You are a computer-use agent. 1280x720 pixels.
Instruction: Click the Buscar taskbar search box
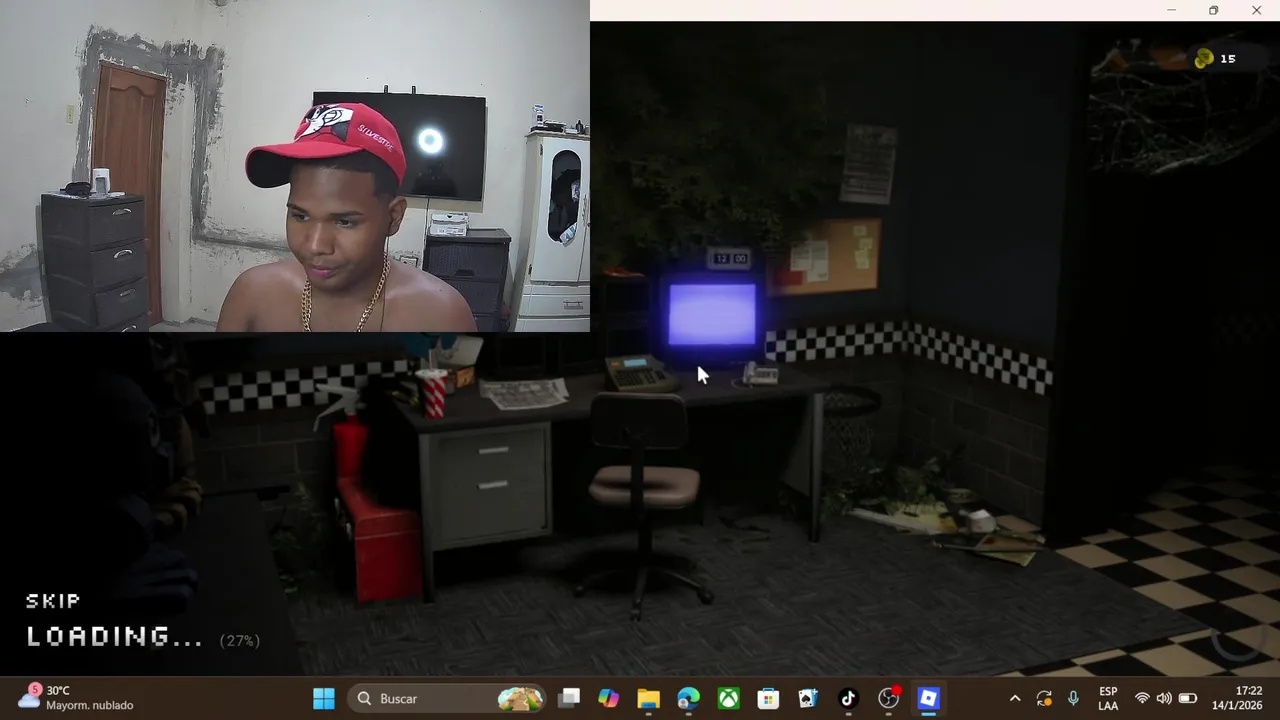pyautogui.click(x=448, y=698)
